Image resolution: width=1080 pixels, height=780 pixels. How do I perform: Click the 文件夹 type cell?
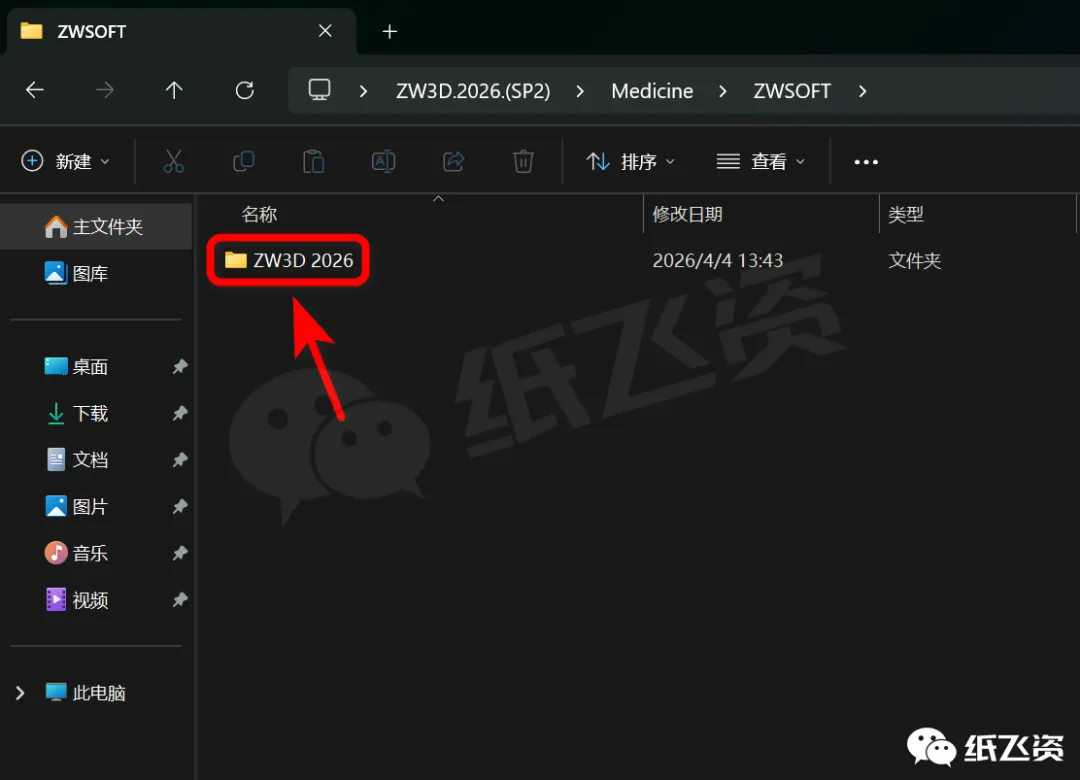coord(914,260)
